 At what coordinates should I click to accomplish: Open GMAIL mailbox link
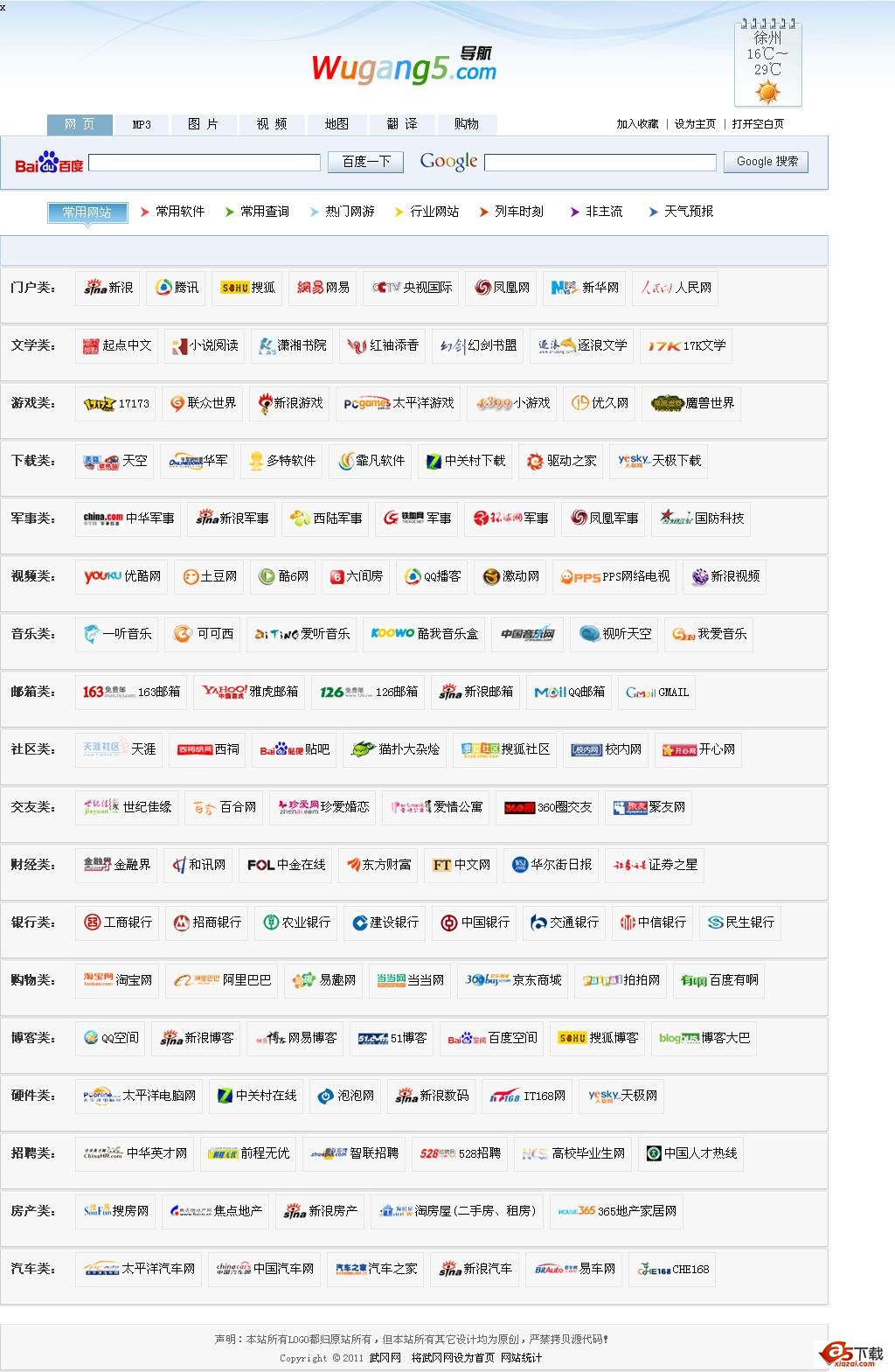click(x=656, y=692)
